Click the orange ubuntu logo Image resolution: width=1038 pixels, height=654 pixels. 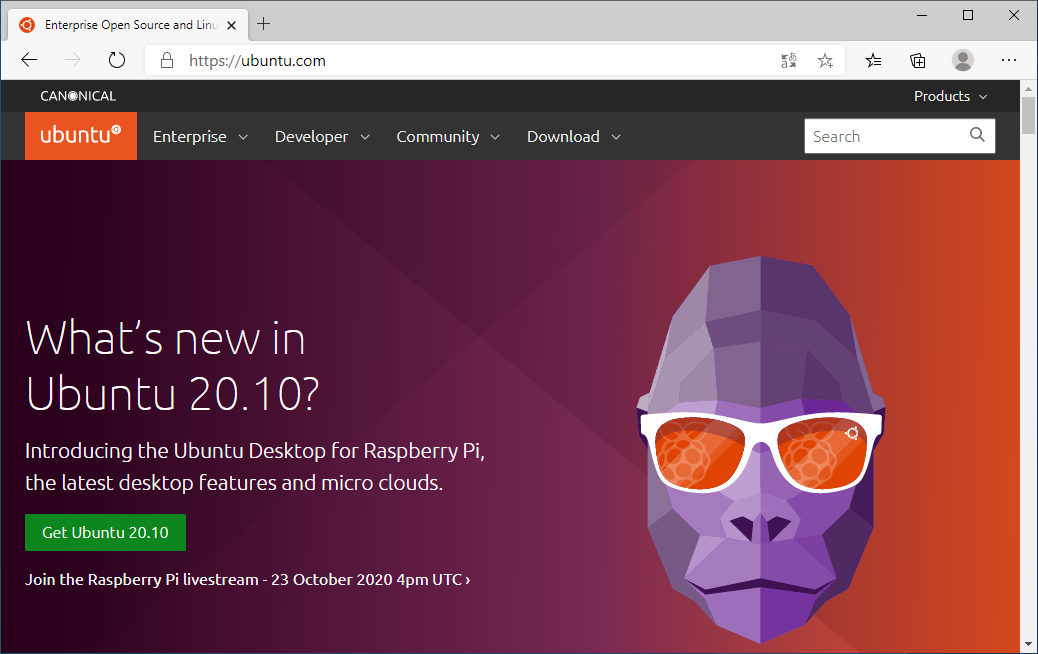pyautogui.click(x=81, y=136)
